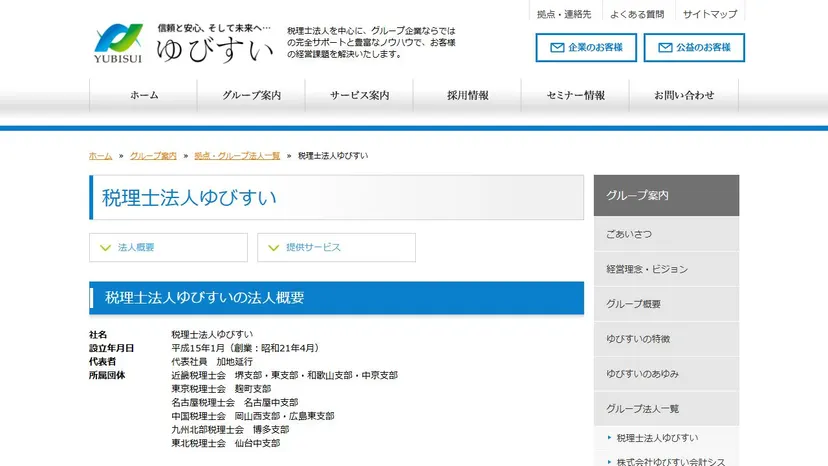Click the 中国税理士会 affiliation line
The image size is (828, 466).
coord(252,416)
